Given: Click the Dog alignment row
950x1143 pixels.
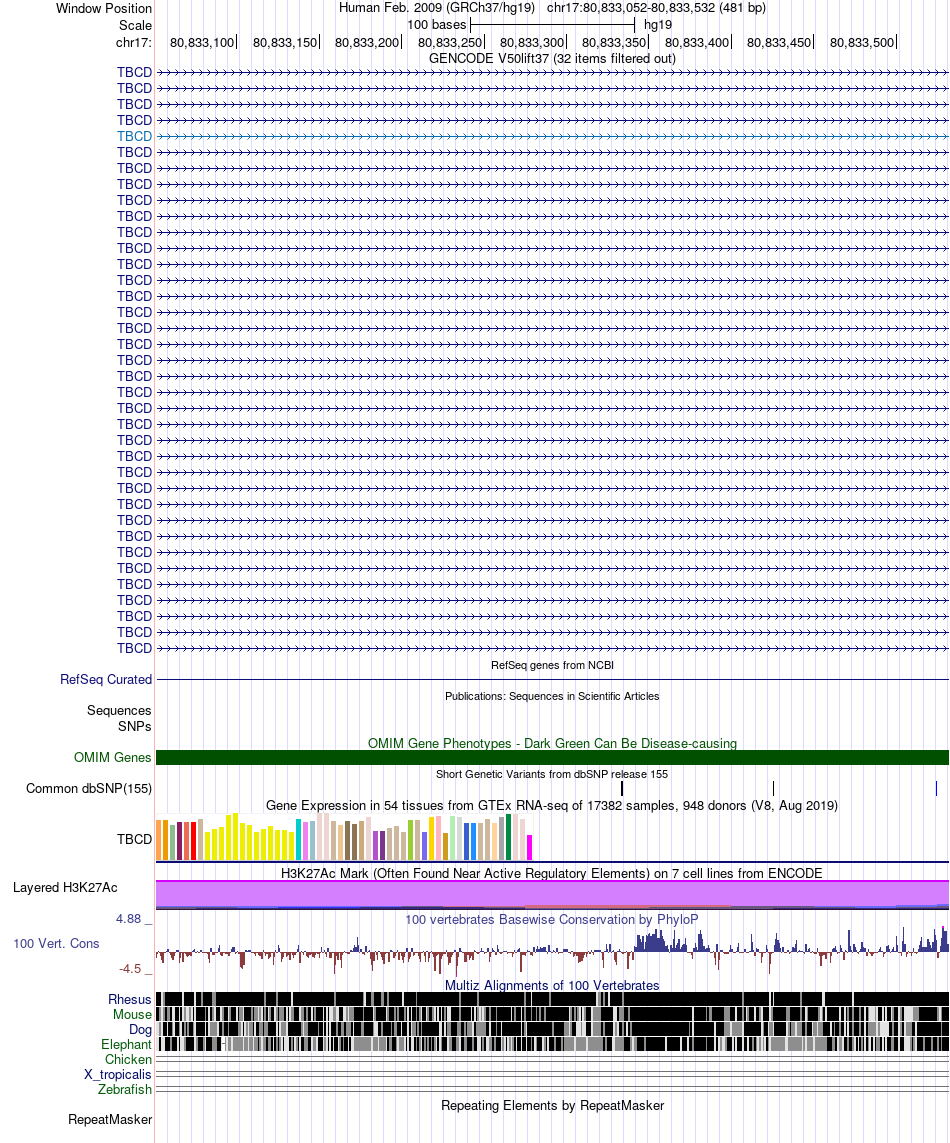Looking at the screenshot, I should 552,1029.
